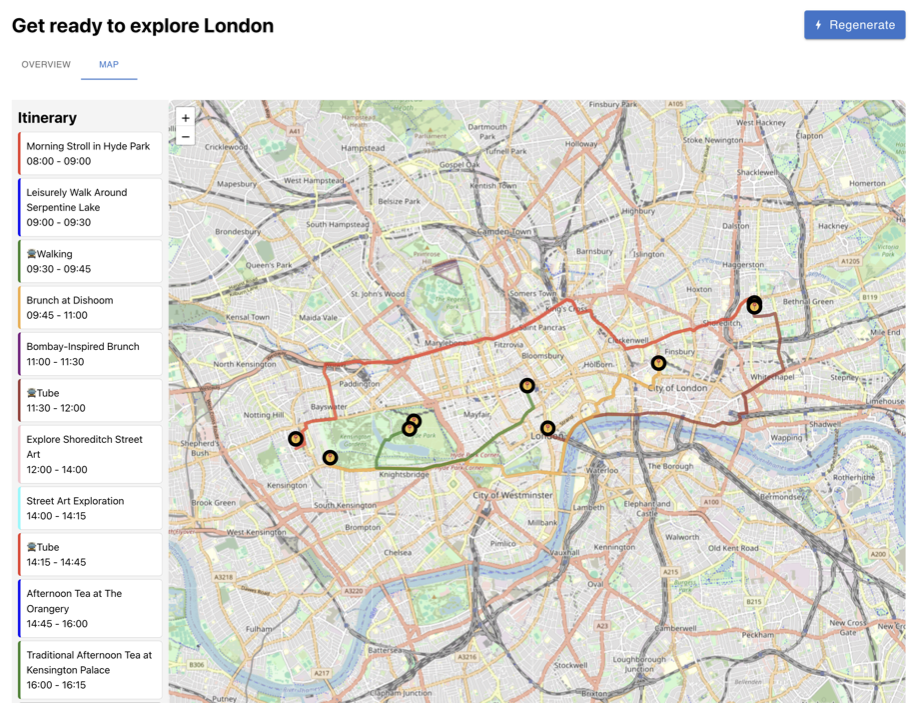This screenshot has width=914, height=716.
Task: Select the Tube 11:30 - 12:00 item
Action: (x=90, y=400)
